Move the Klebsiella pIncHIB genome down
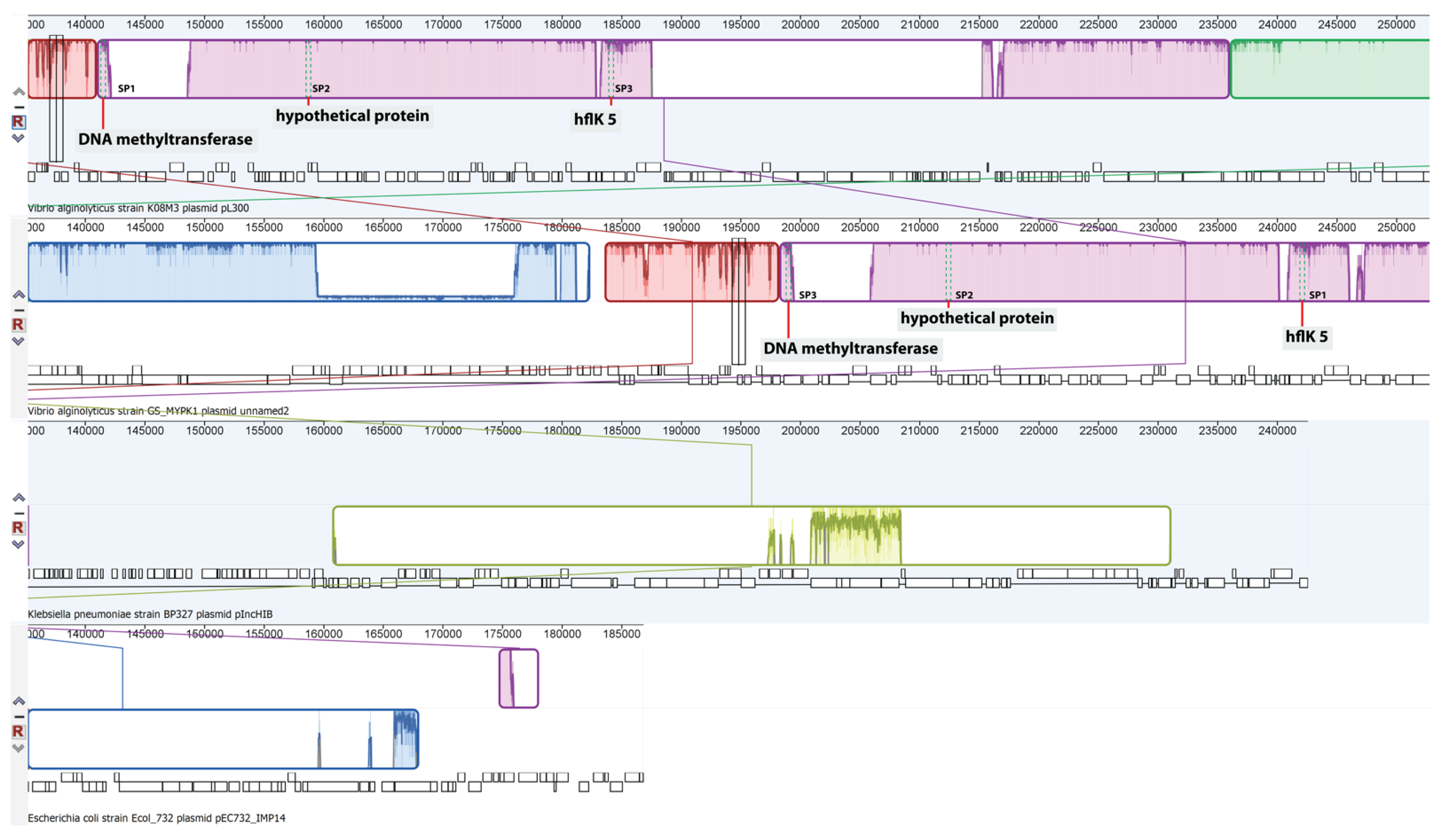Viewport: 1443px width, 840px height. (x=18, y=544)
